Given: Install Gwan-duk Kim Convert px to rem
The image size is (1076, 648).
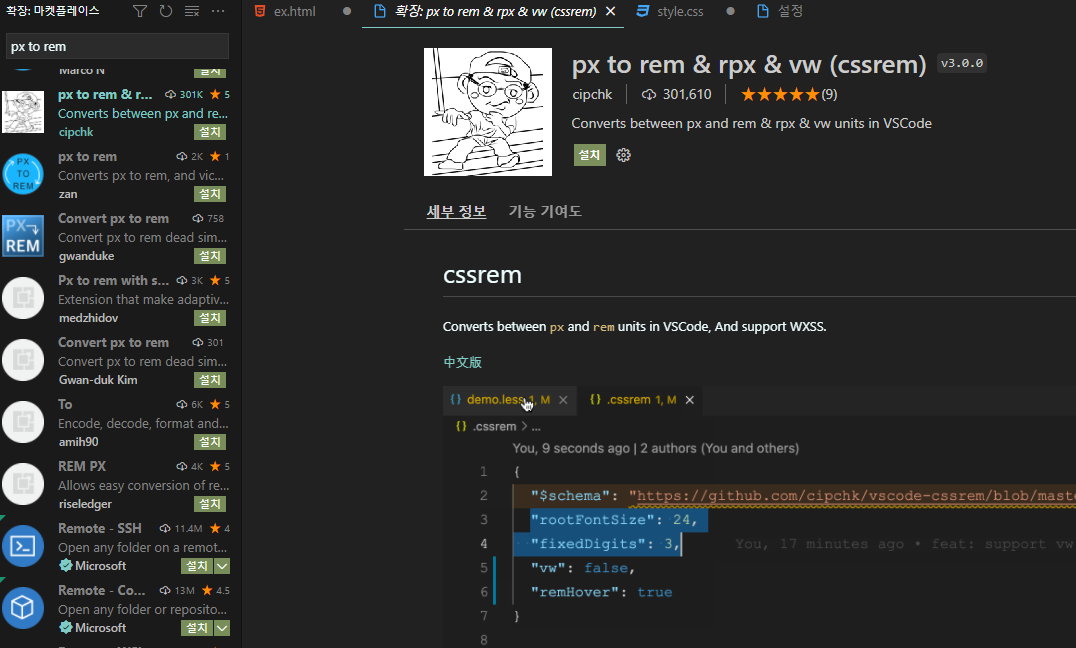Looking at the screenshot, I should (210, 380).
